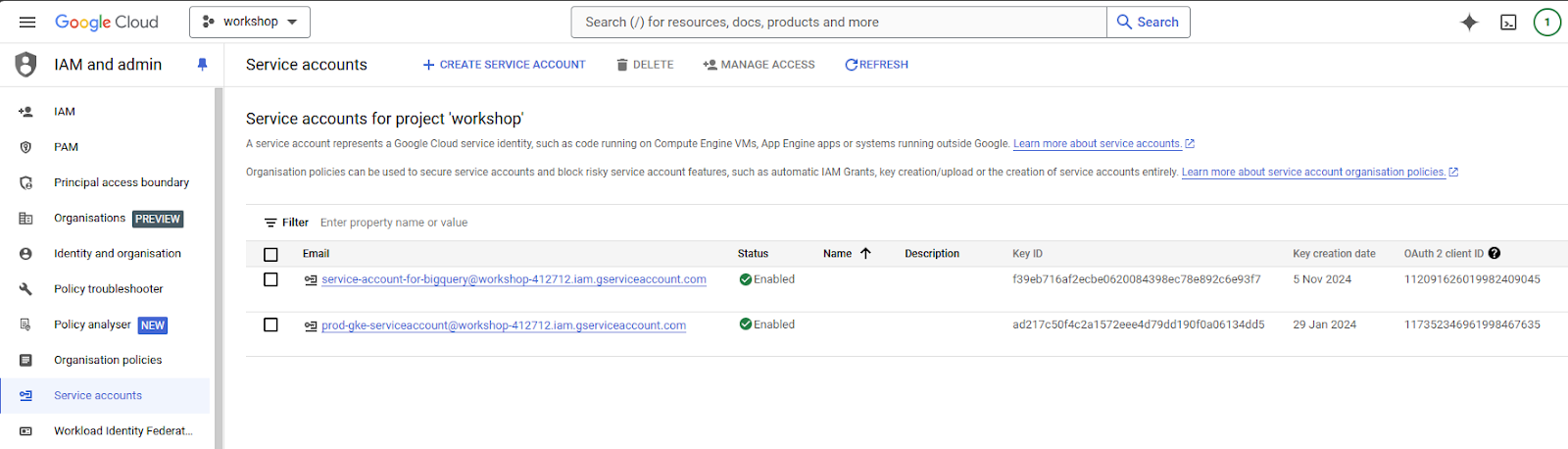Screen dimensions: 1568x449
Task: Click the Organisations building icon
Action: tap(25, 219)
